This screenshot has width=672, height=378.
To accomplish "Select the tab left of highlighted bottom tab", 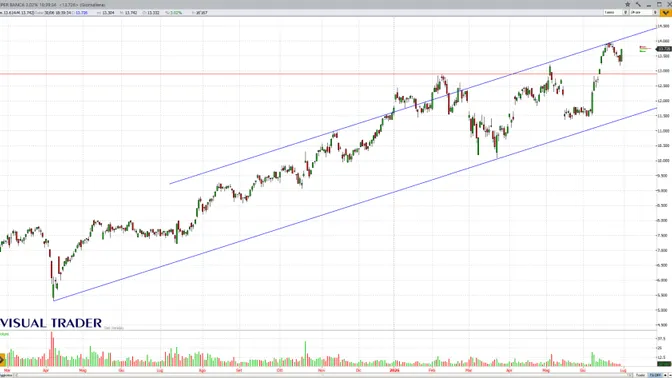I will pyautogui.click(x=640, y=375).
